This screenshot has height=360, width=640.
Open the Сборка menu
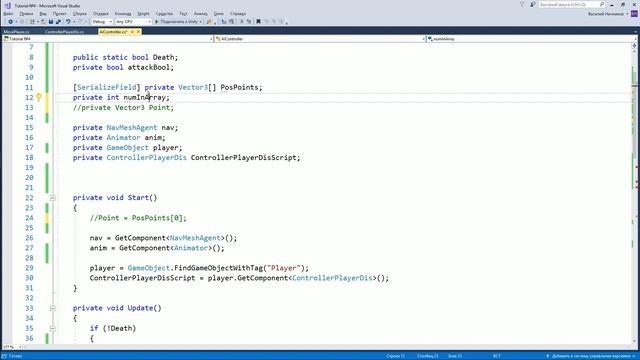click(80, 13)
